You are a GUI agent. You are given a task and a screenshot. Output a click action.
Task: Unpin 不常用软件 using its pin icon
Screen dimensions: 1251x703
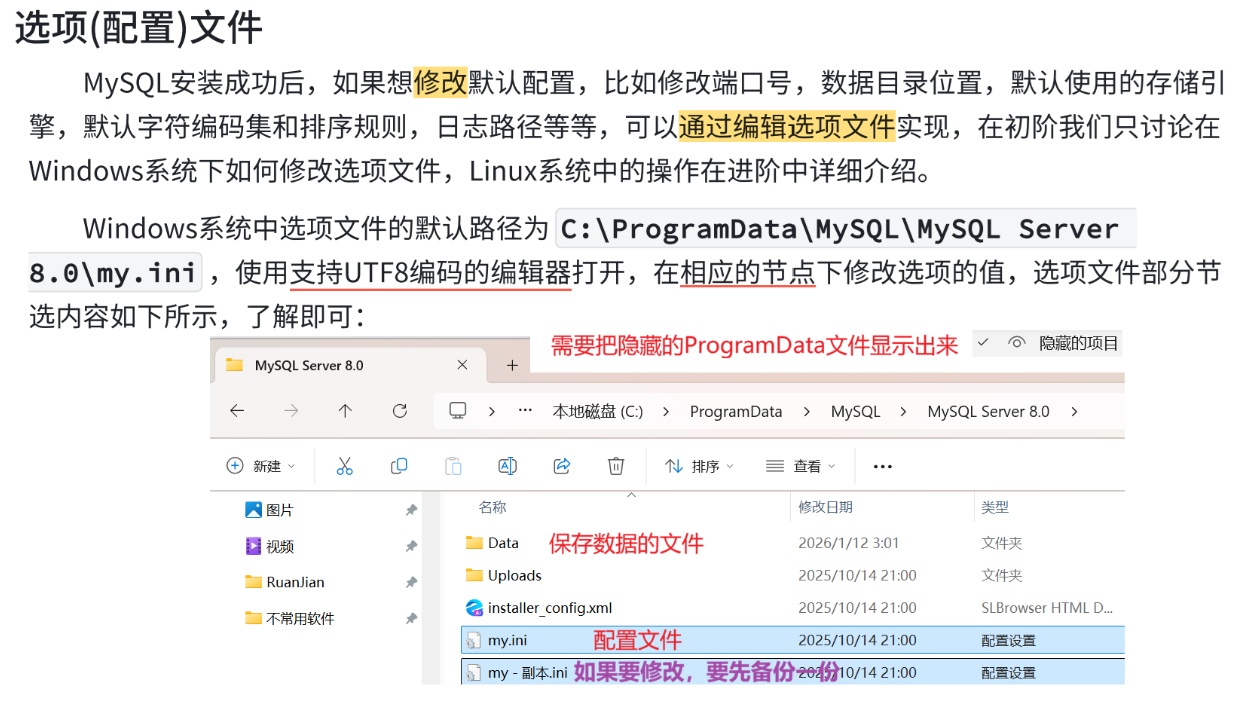click(x=411, y=619)
